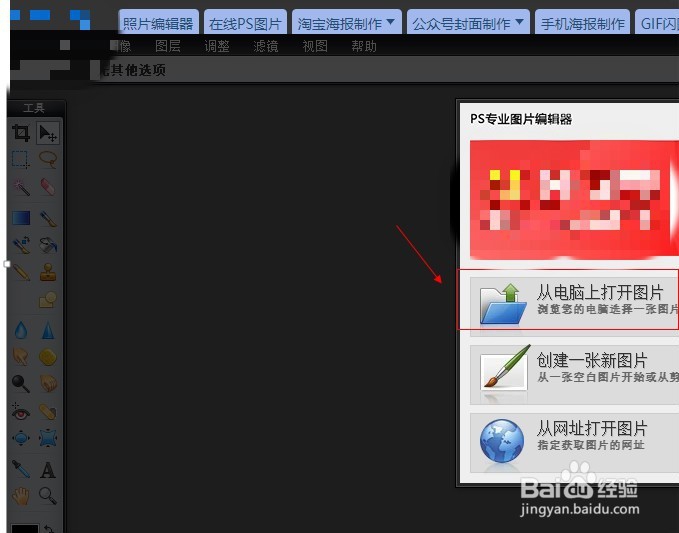Select the Lasso tool
Screen dimensions: 679x533
[x=48, y=159]
